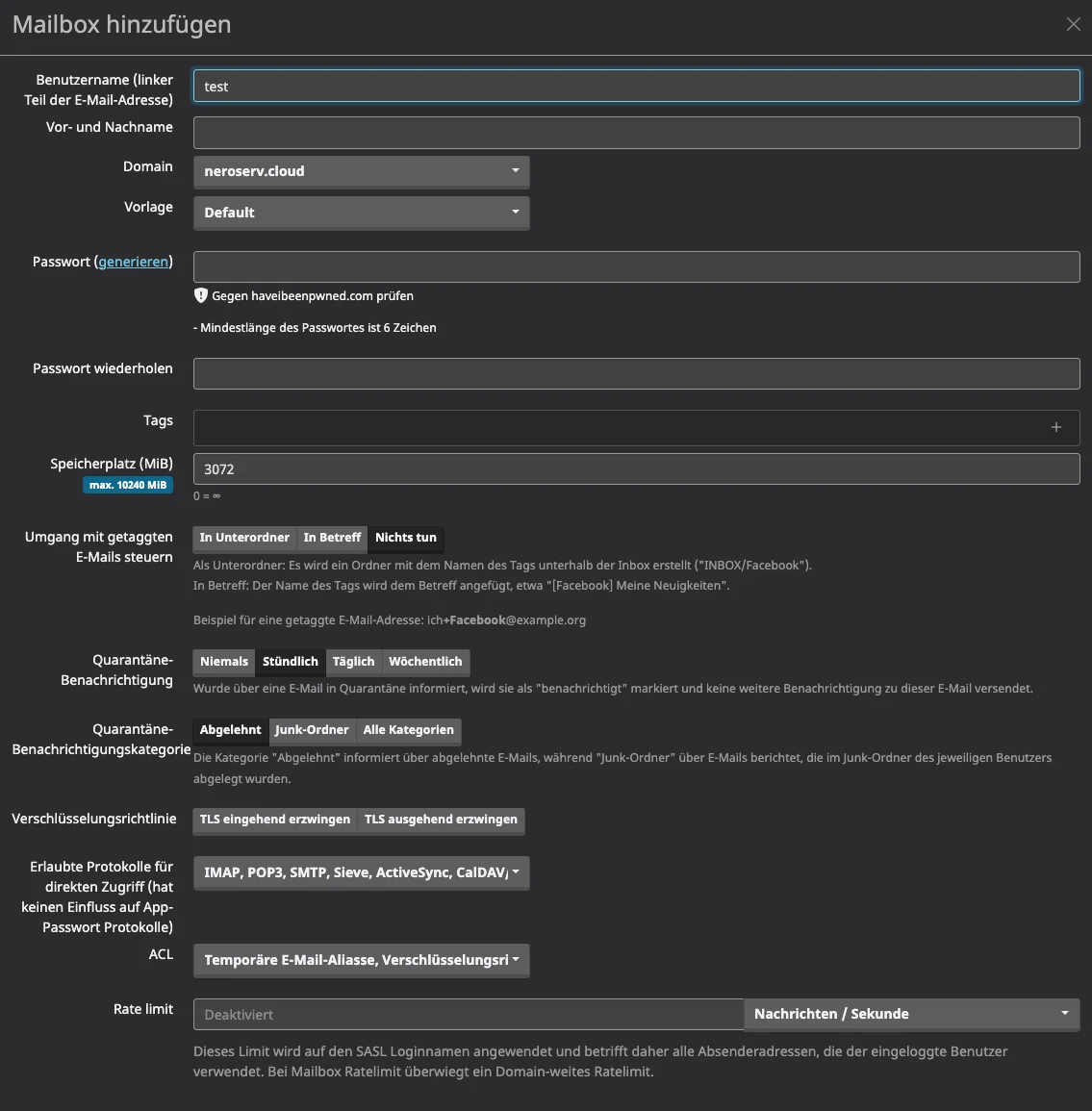The image size is (1092, 1111).
Task: Focus the Benutzername field containing 'test'
Action: [636, 86]
